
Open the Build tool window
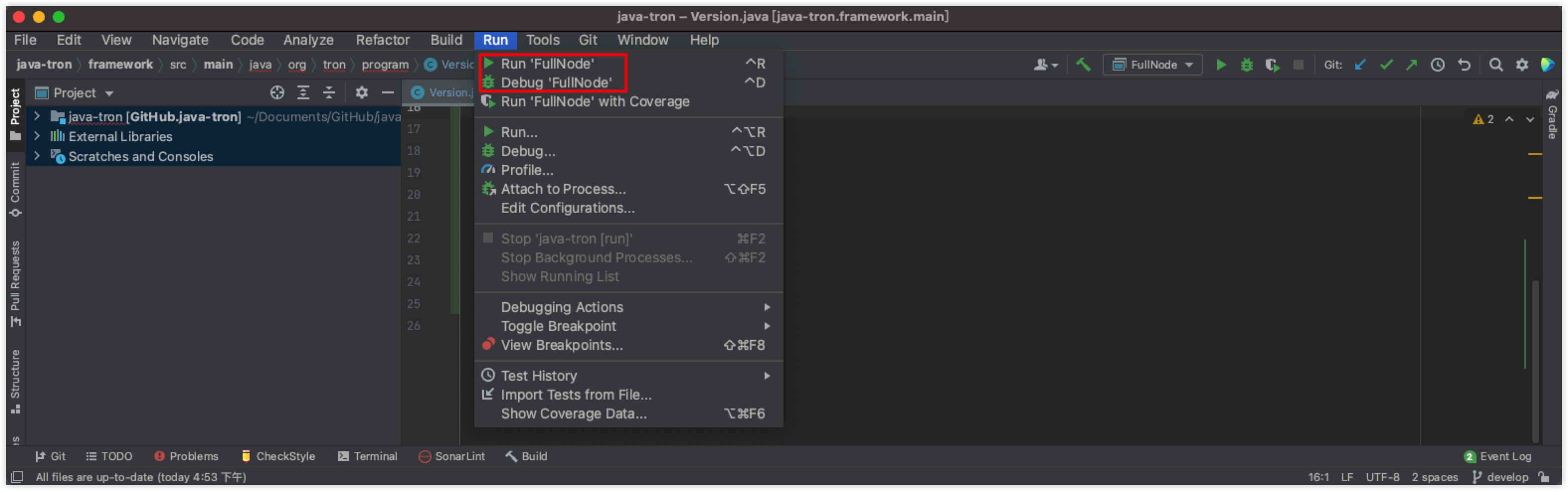(526, 456)
